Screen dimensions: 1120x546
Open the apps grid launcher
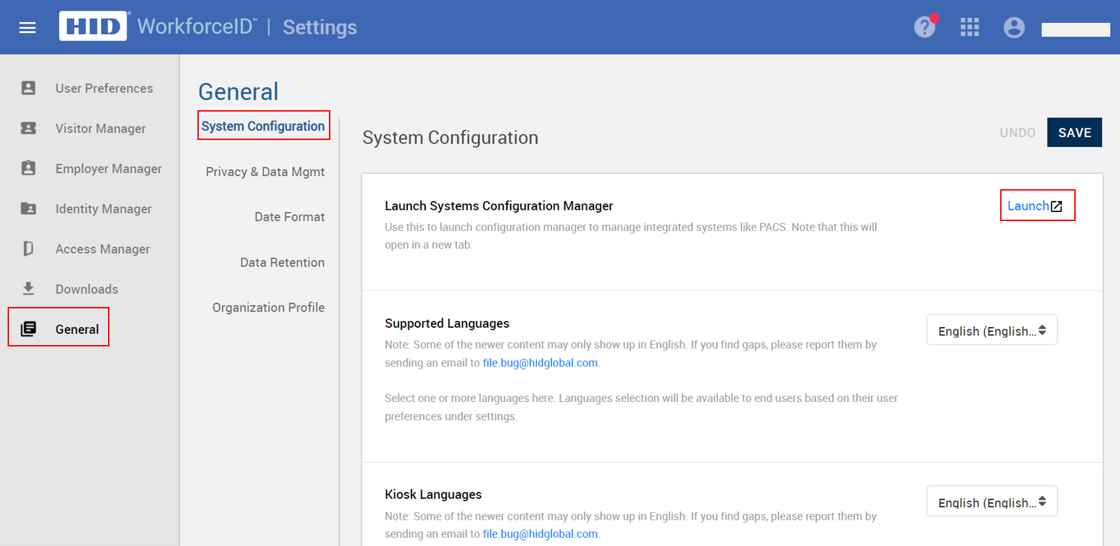coord(969,28)
